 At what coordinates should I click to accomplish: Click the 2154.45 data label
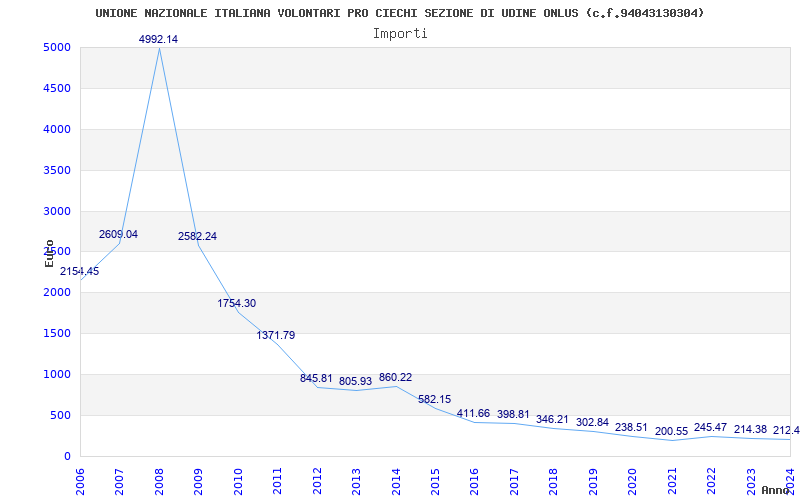point(80,271)
